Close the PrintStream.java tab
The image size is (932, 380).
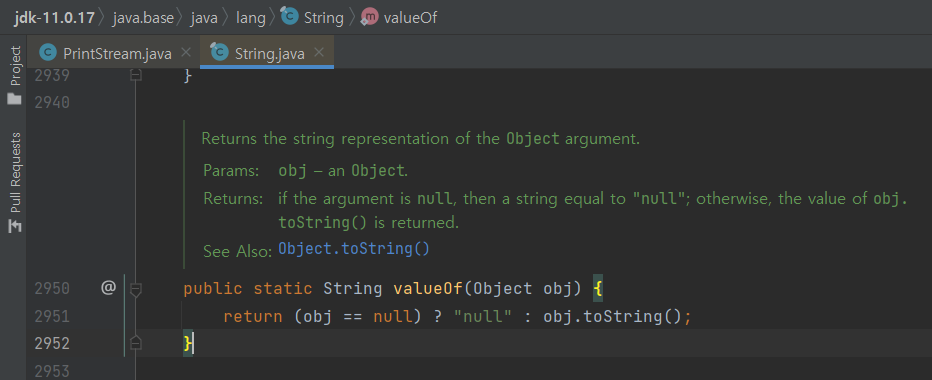185,52
